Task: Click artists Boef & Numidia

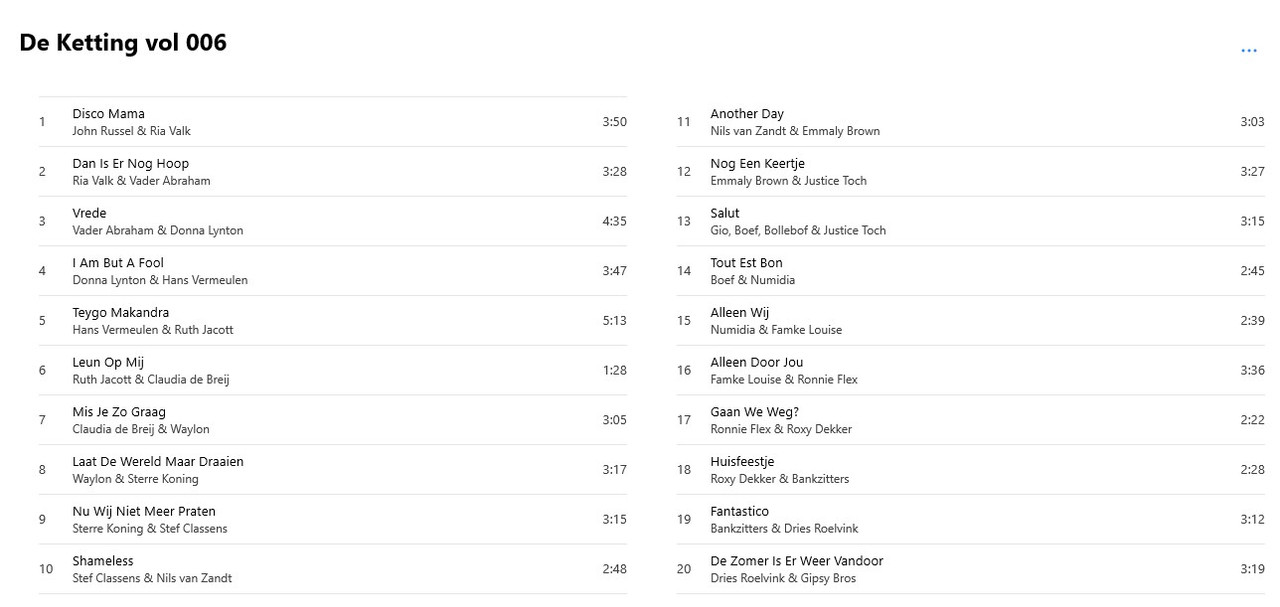Action: 753,280
